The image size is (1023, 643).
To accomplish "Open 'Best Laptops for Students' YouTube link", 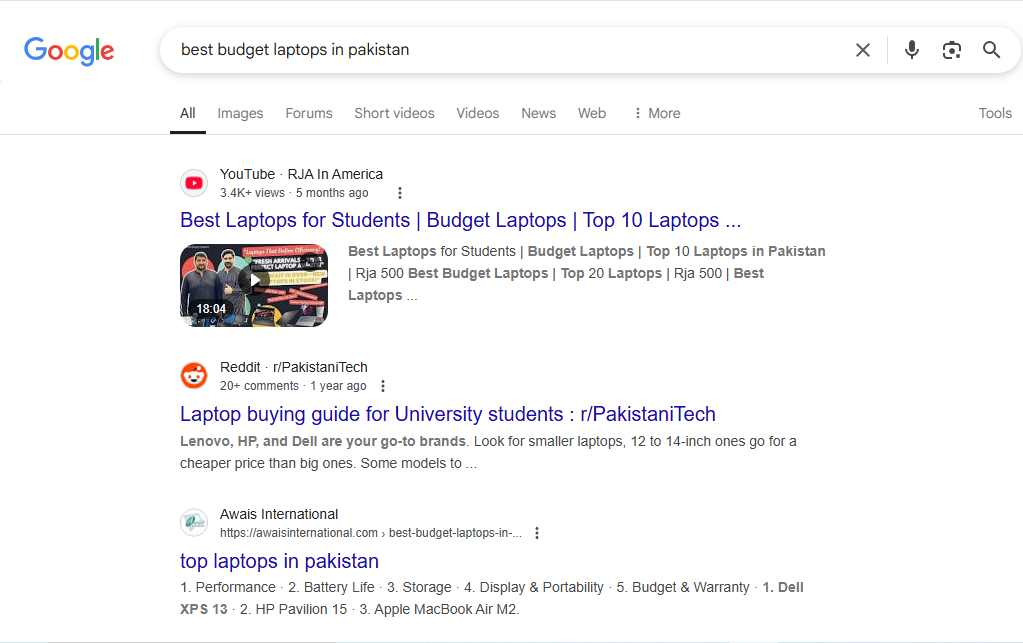I will [x=461, y=220].
